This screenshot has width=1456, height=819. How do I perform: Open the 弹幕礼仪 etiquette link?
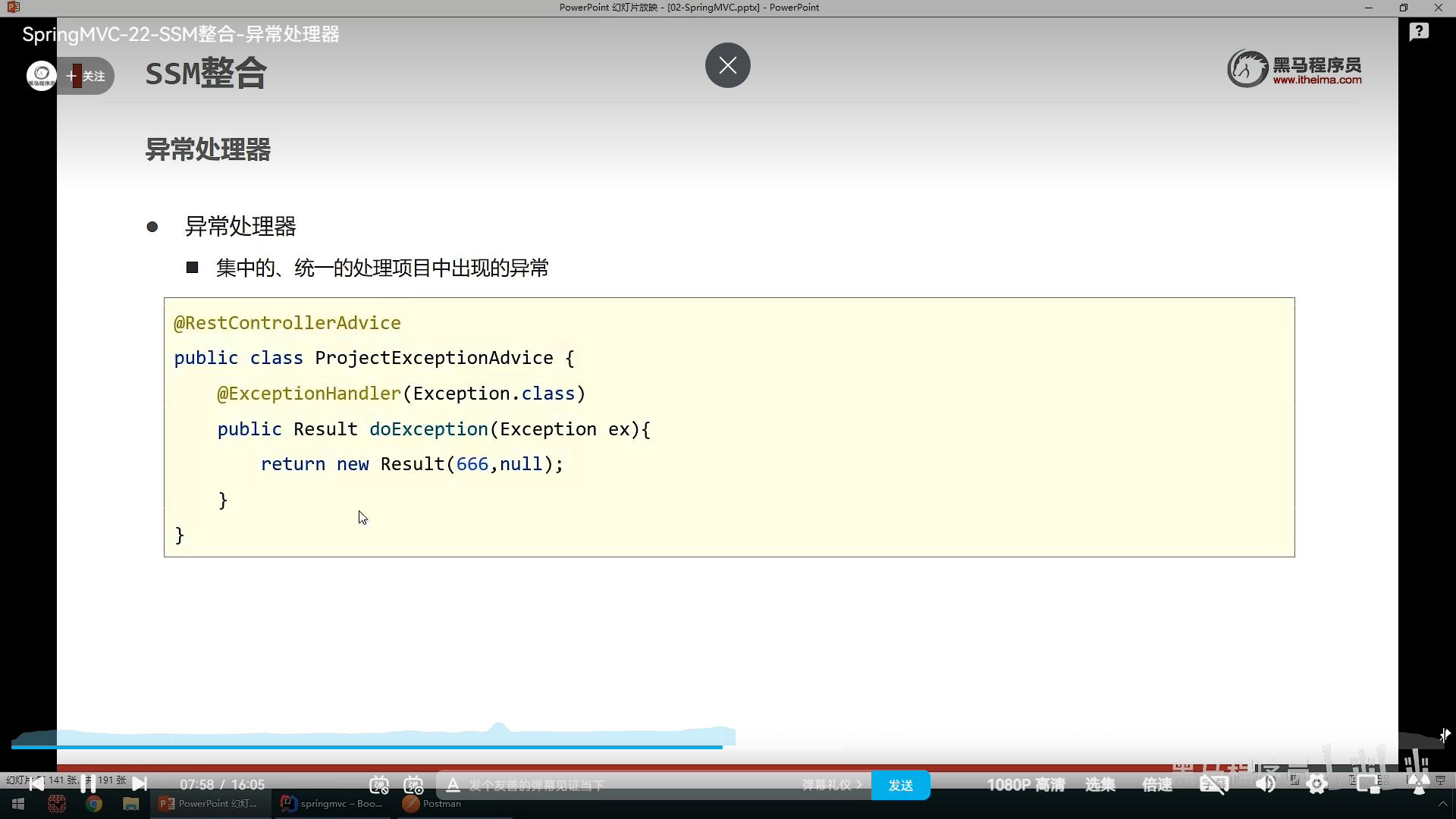coord(831,785)
